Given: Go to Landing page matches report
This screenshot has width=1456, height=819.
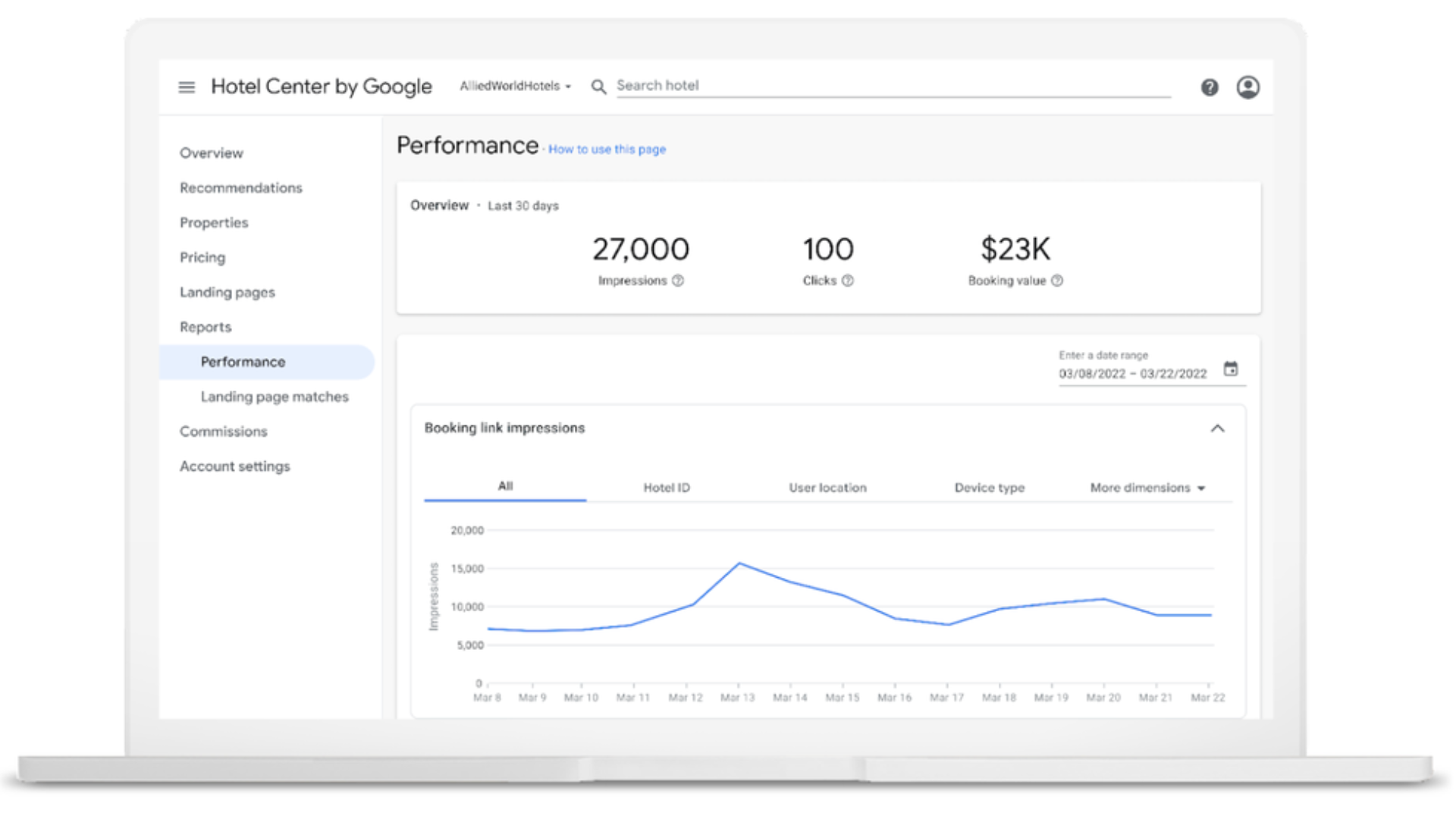Looking at the screenshot, I should point(274,397).
